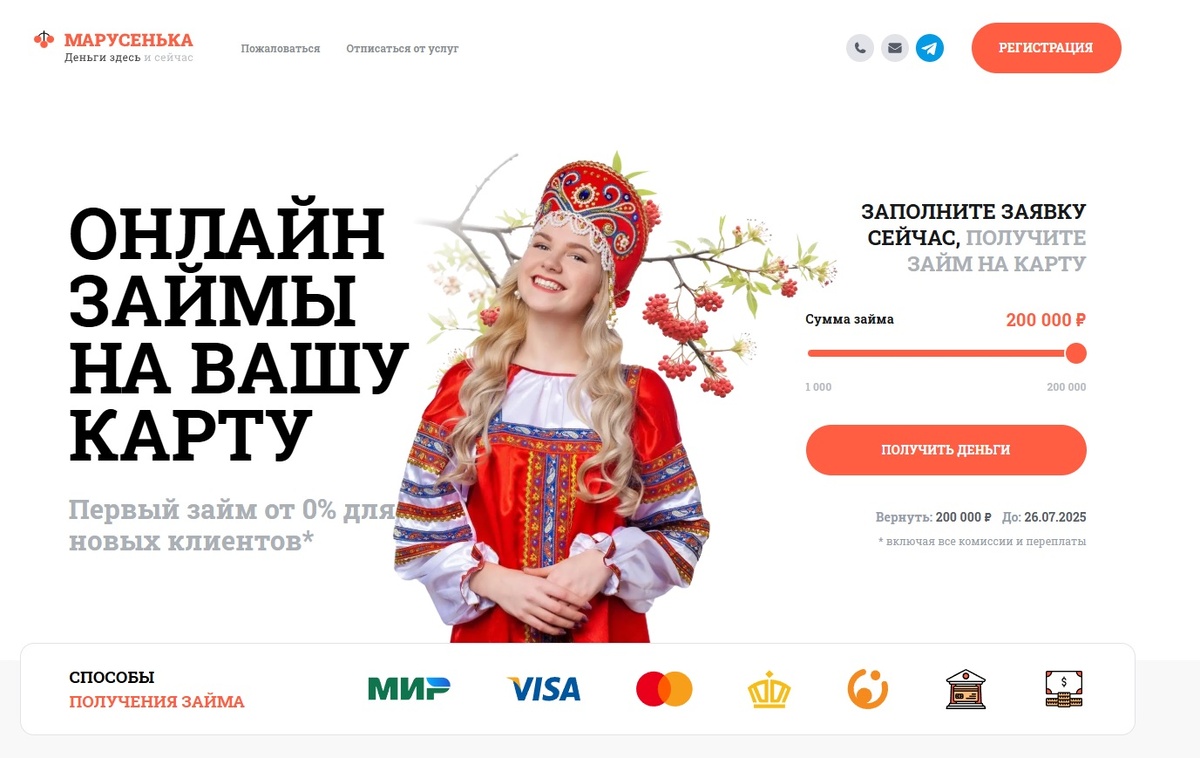Viewport: 1200px width, 758px height.
Task: Click the loan amount slider handle
Action: (x=1076, y=353)
